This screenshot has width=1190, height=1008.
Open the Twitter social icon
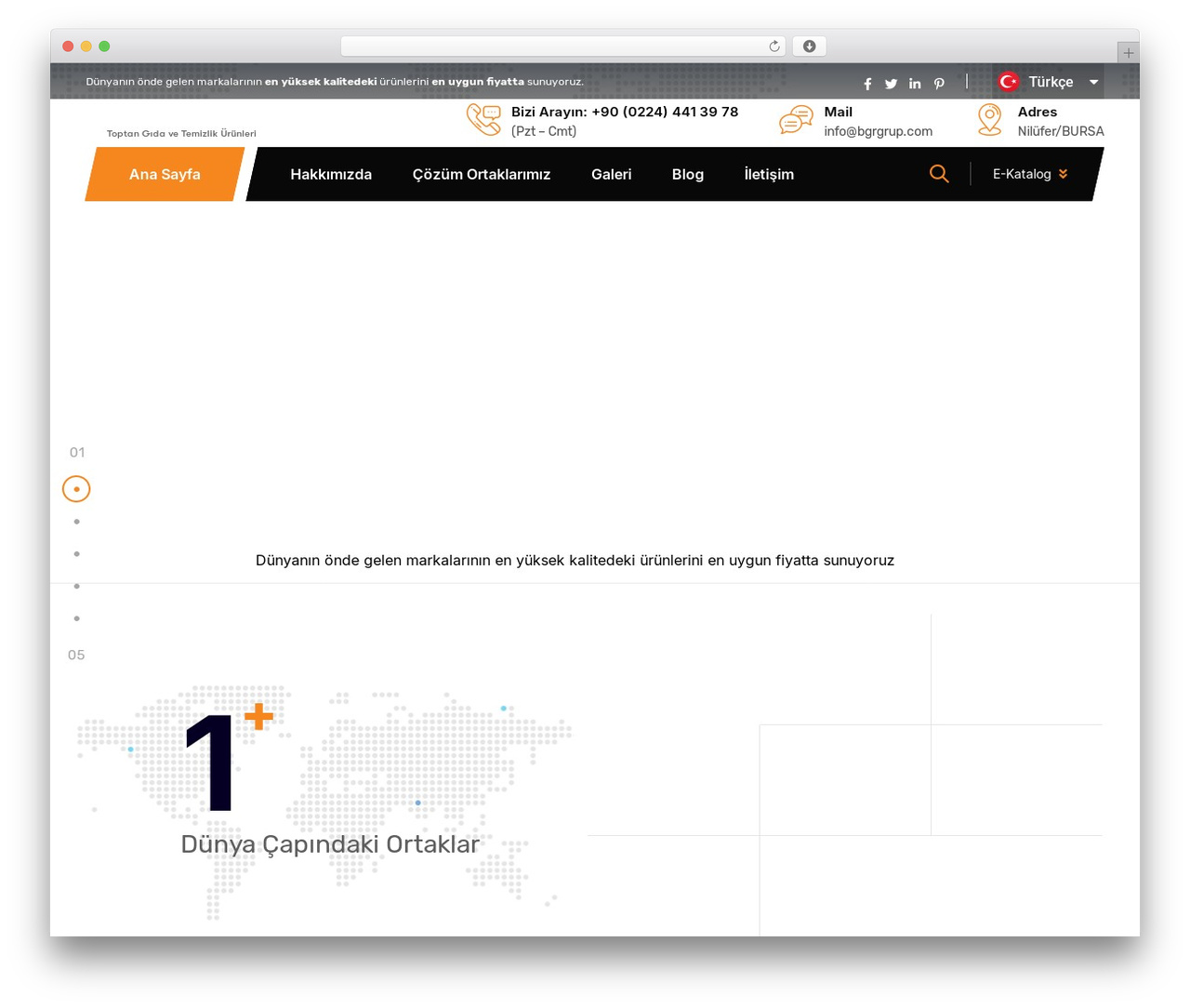pos(891,84)
